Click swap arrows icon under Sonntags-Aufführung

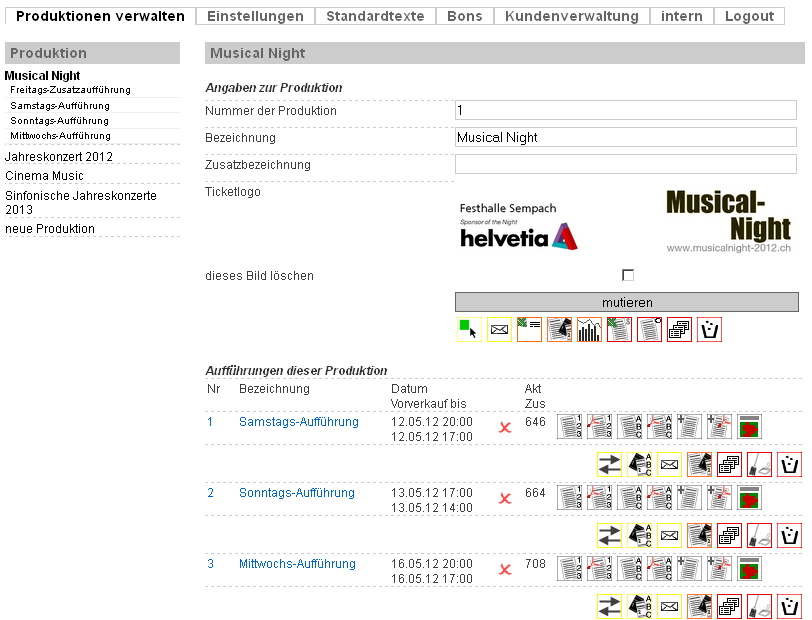coord(610,536)
